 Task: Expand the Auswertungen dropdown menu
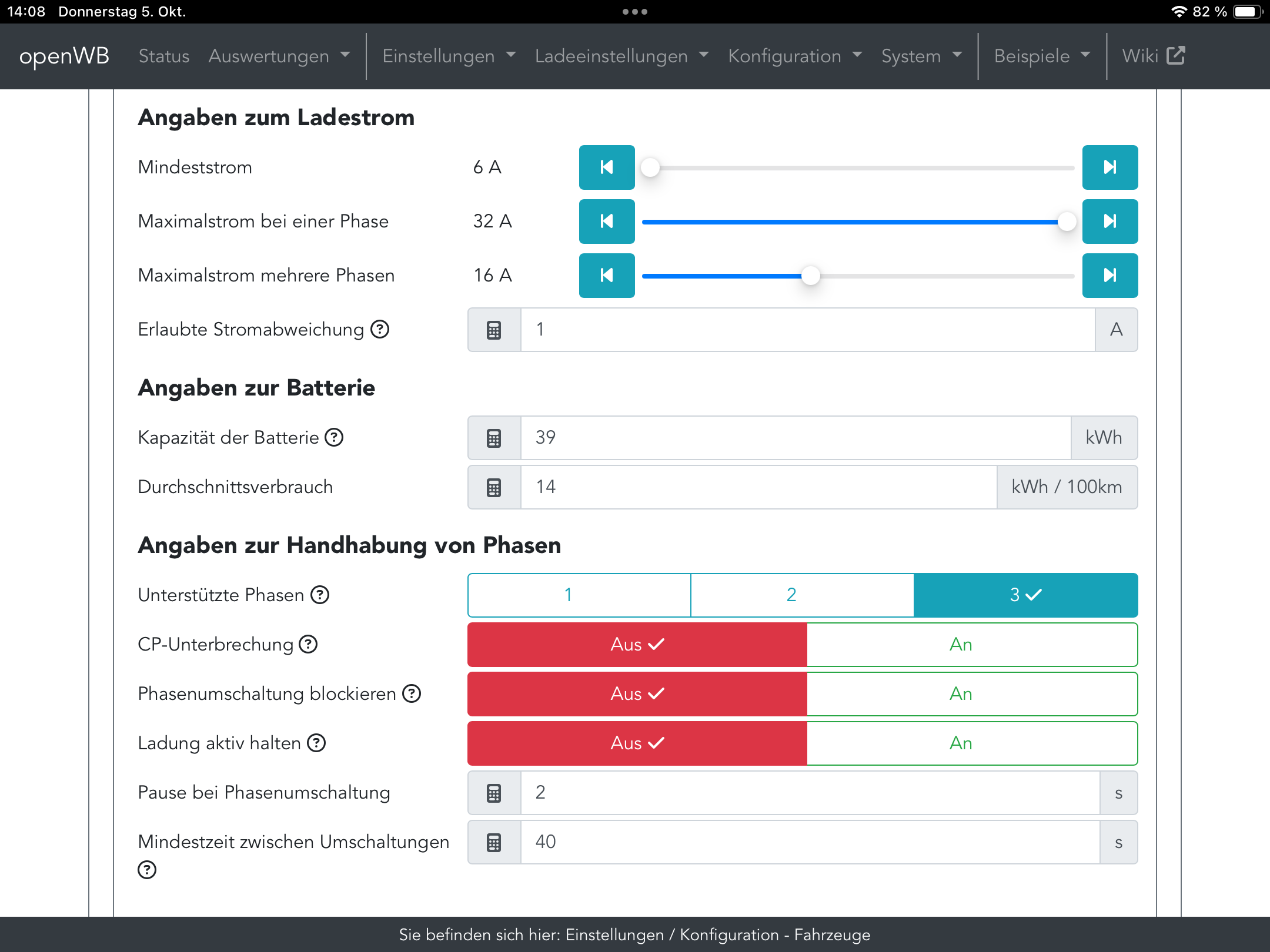tap(279, 56)
